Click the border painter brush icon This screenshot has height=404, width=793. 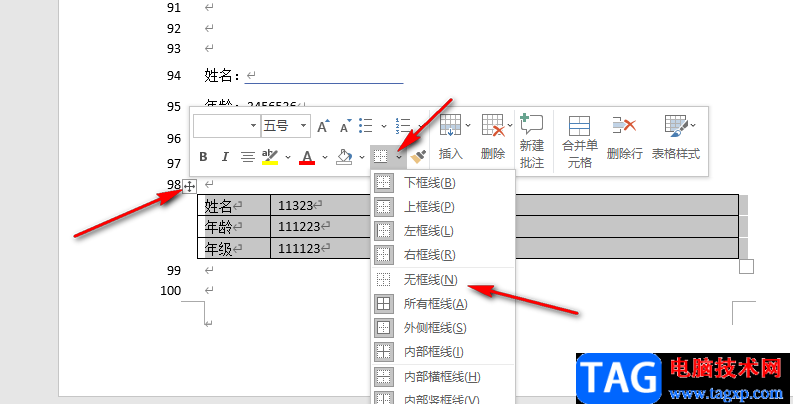(418, 157)
